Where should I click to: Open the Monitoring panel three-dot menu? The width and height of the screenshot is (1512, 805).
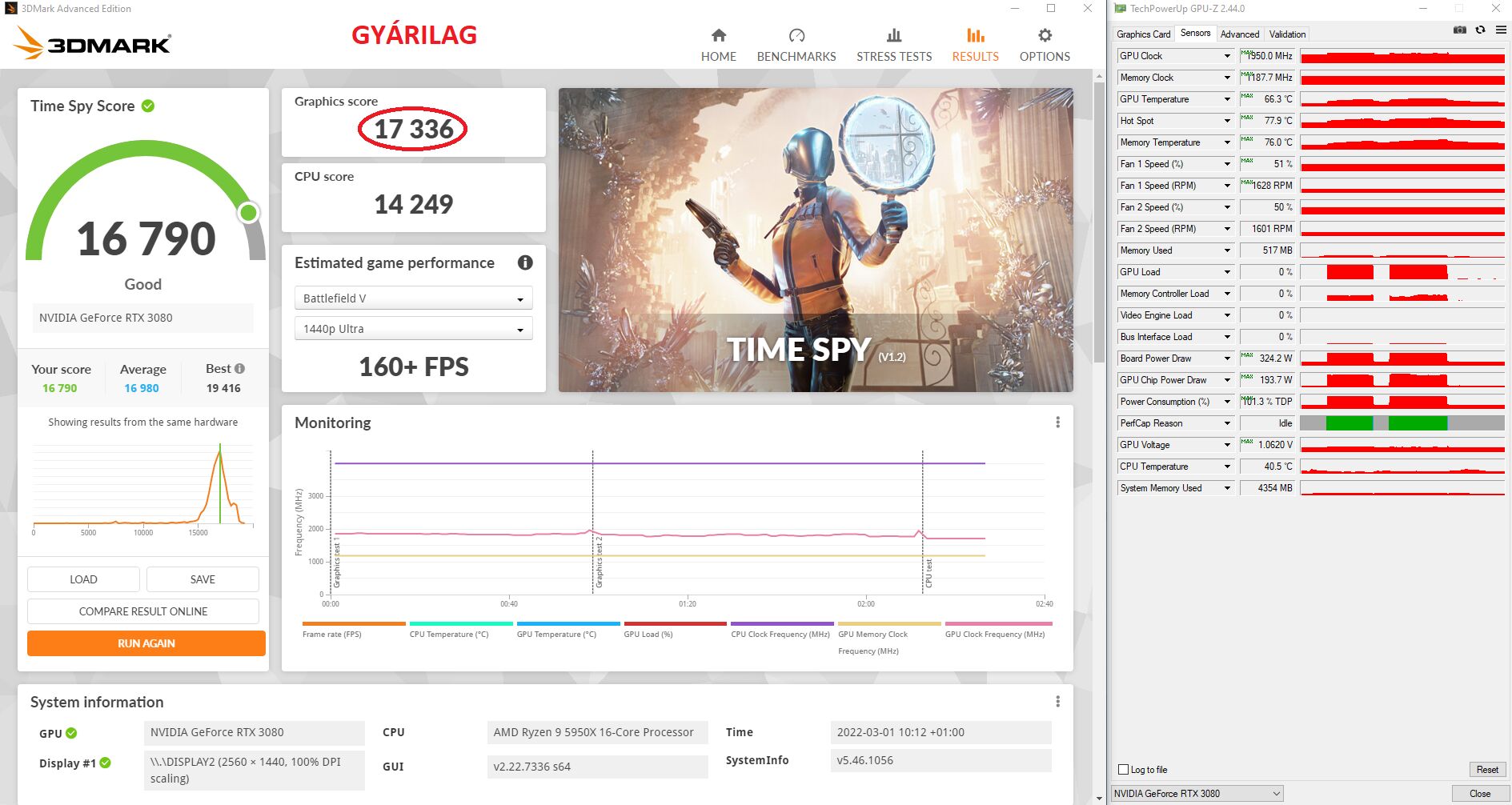coord(1057,423)
